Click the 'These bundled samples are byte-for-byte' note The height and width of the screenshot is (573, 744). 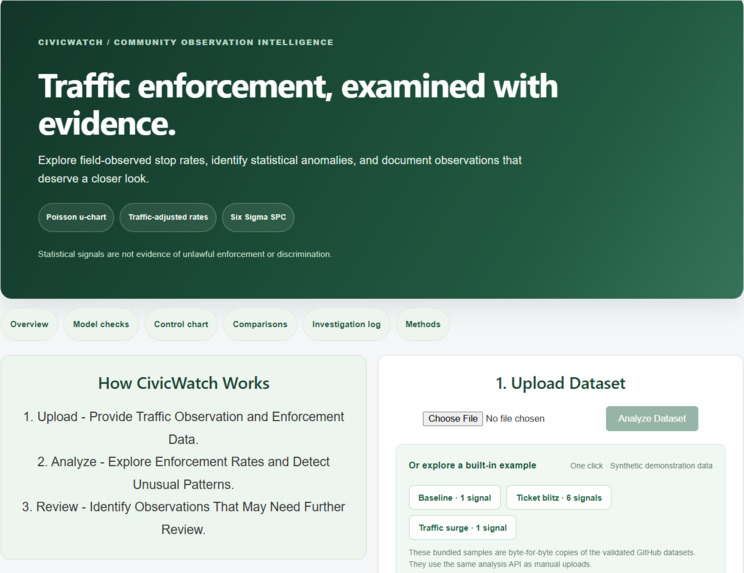[x=552, y=558]
